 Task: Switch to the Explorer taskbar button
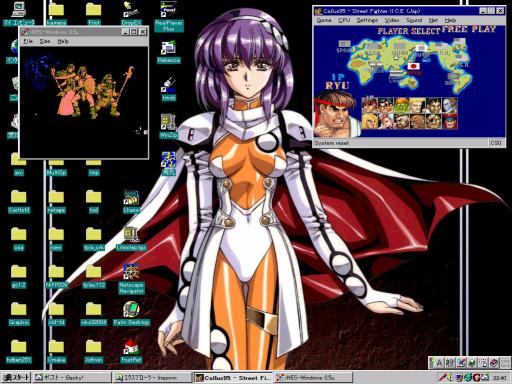click(x=152, y=378)
